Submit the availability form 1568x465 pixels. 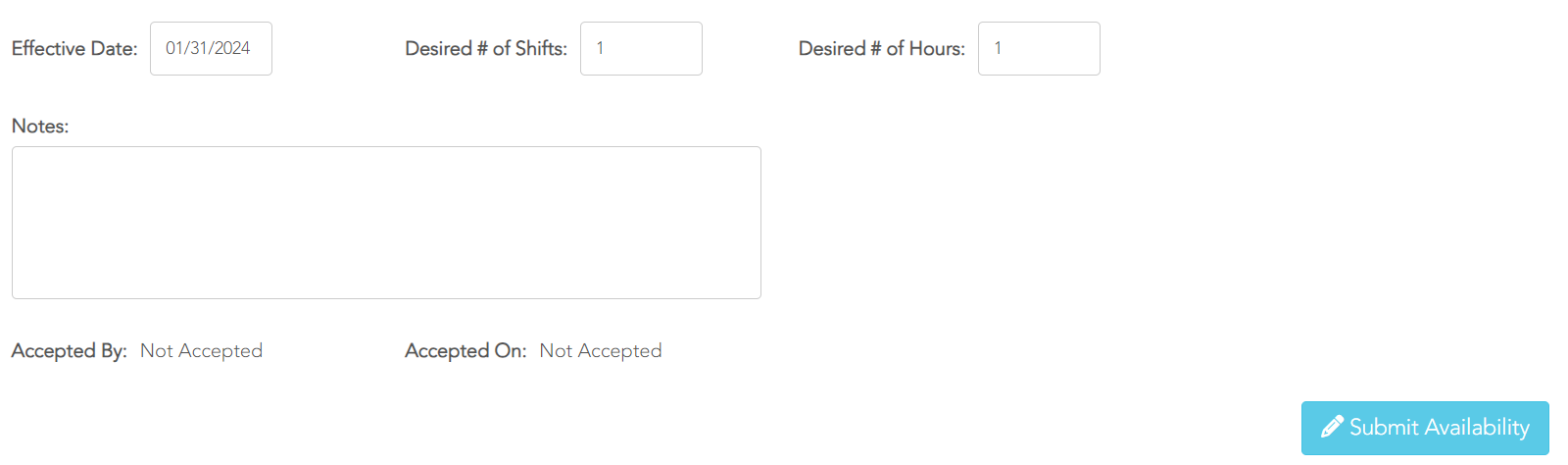(x=1425, y=428)
